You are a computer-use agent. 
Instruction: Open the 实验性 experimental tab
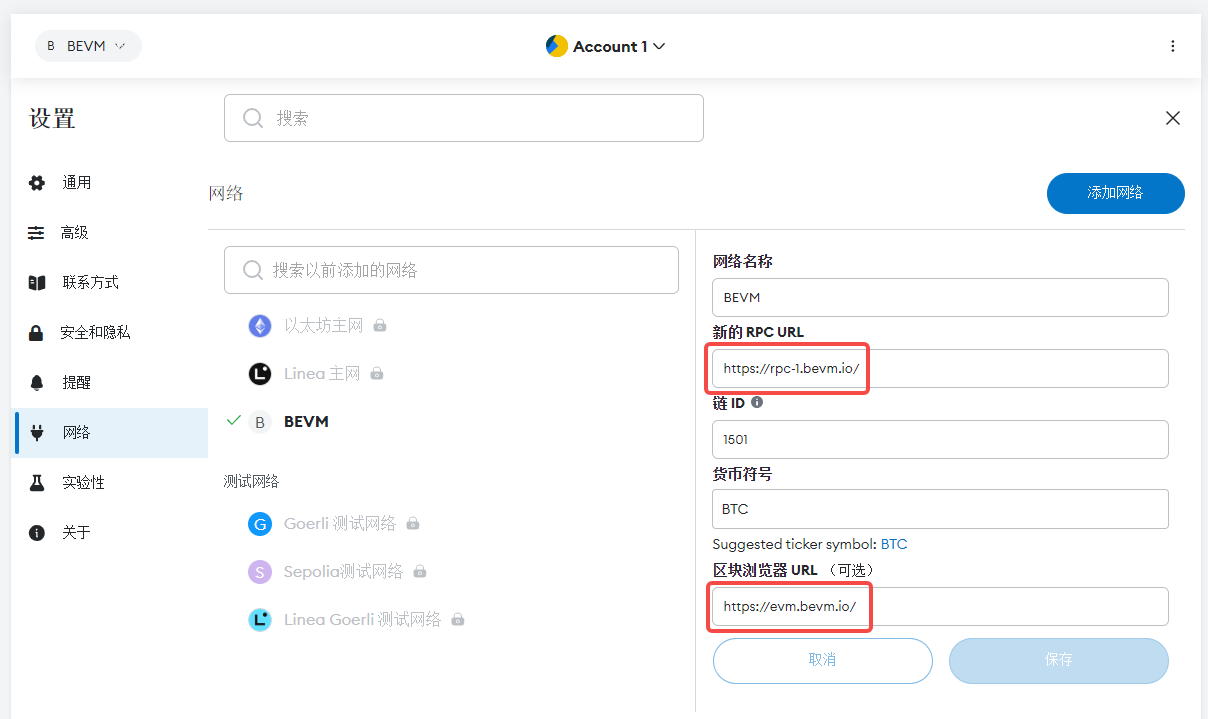pos(110,482)
